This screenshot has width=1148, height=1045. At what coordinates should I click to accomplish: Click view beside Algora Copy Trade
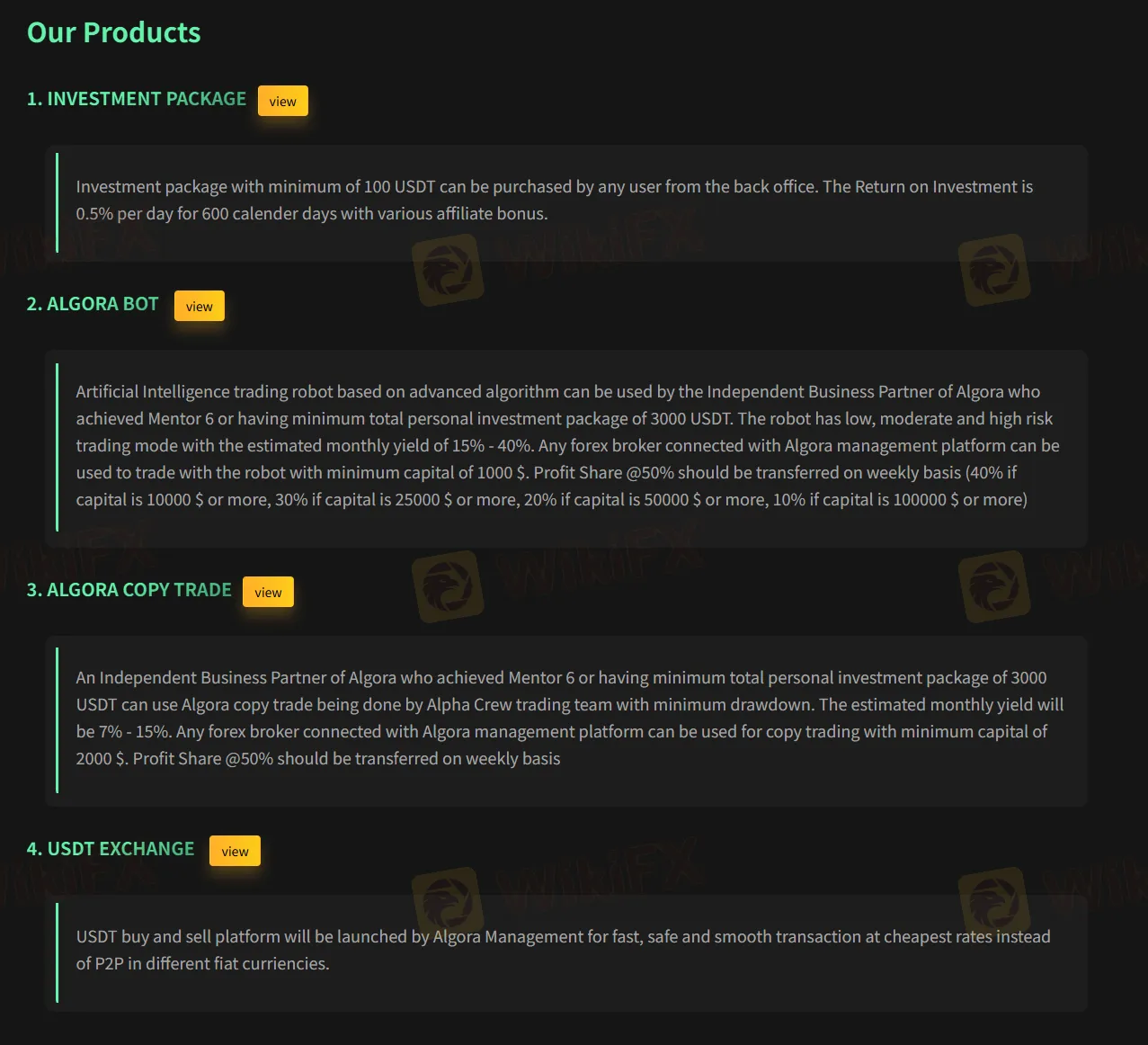pos(267,592)
